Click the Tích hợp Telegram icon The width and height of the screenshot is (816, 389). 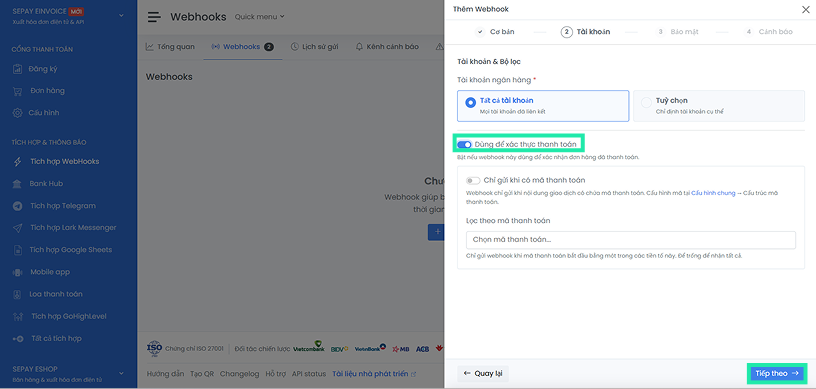[17, 206]
